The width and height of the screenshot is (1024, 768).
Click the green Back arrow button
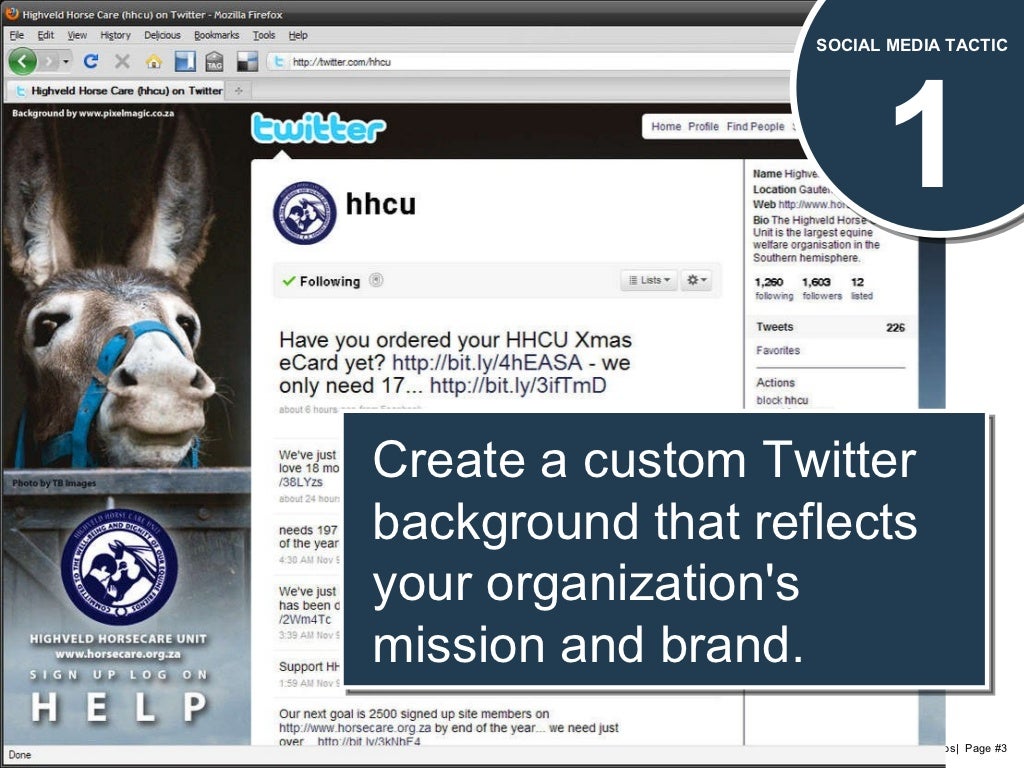pos(22,61)
